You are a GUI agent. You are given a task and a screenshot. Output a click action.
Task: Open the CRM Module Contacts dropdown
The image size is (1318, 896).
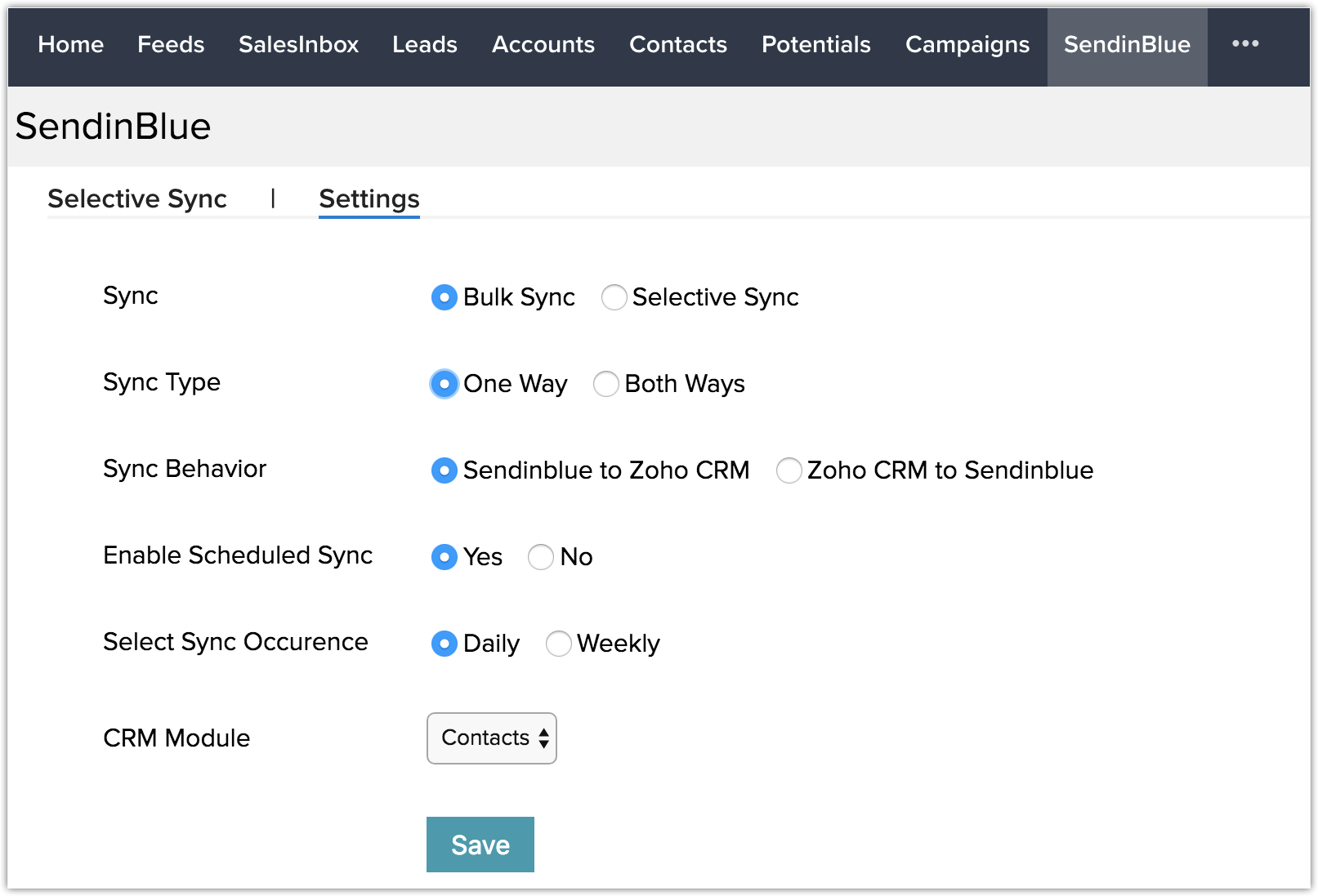coord(492,738)
